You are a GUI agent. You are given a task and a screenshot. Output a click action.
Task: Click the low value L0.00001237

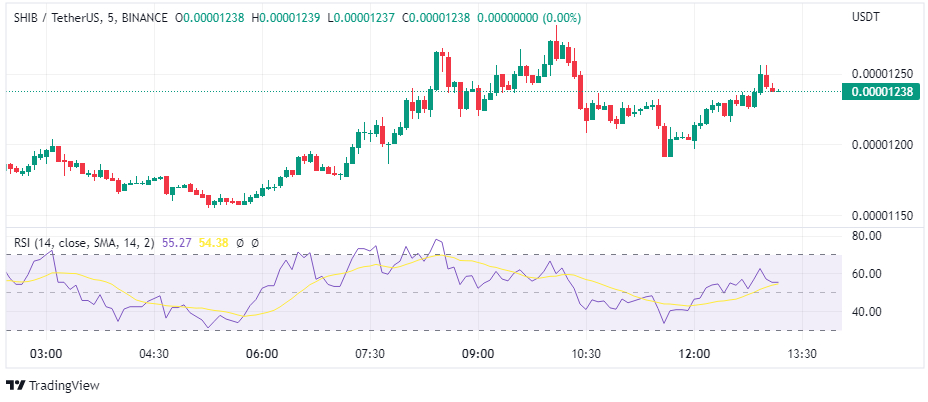tap(360, 18)
